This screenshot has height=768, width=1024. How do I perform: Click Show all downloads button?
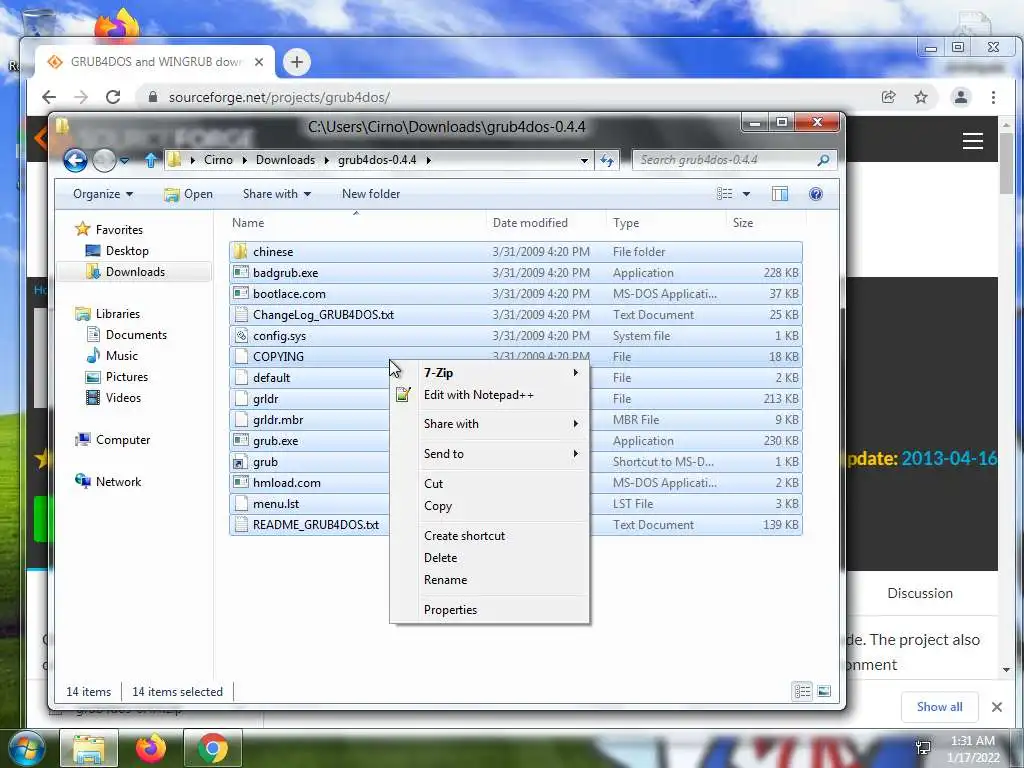(x=939, y=707)
